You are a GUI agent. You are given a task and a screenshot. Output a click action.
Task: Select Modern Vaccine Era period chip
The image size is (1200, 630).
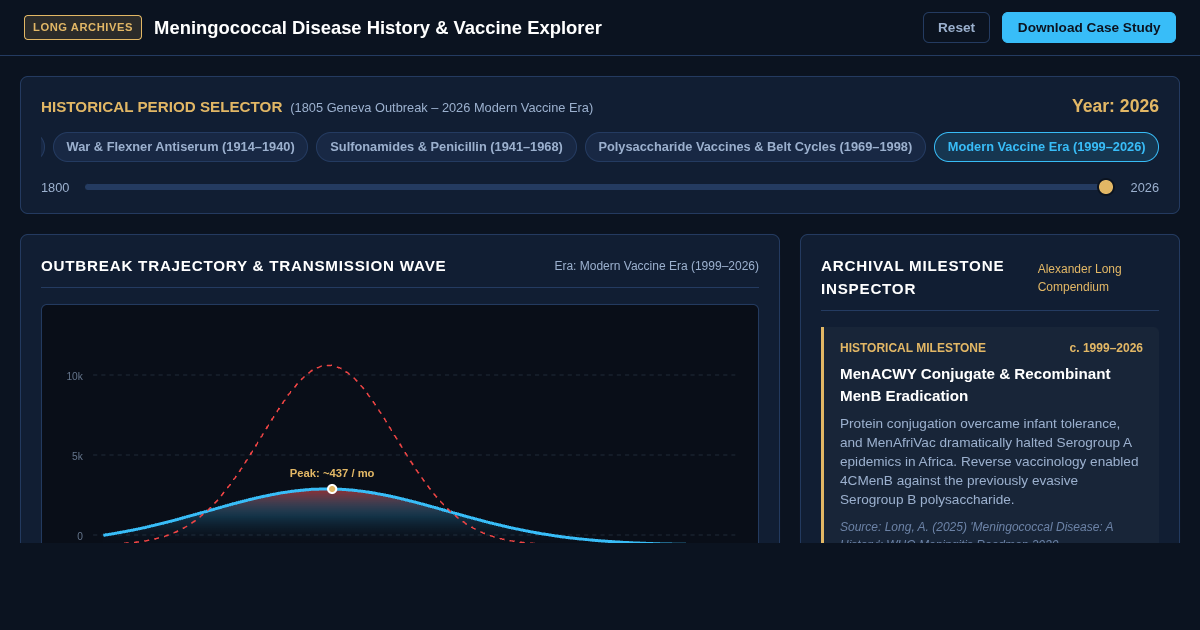point(1046,147)
